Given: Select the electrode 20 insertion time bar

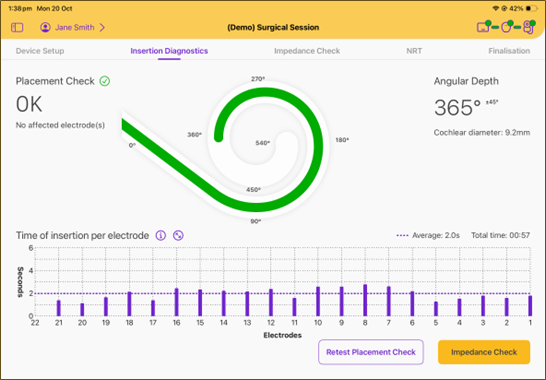Looking at the screenshot, I should point(82,310).
